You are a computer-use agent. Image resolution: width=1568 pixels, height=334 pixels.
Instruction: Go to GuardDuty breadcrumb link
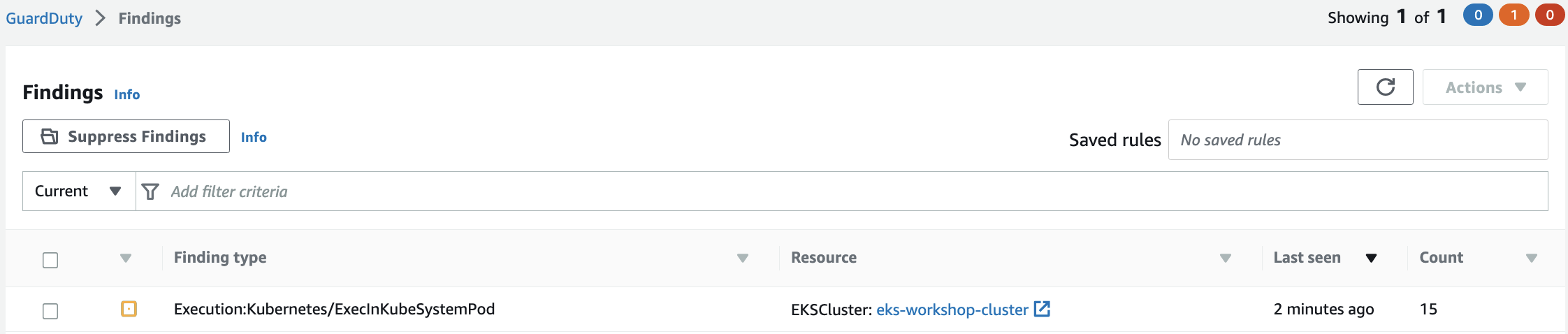pos(44,18)
